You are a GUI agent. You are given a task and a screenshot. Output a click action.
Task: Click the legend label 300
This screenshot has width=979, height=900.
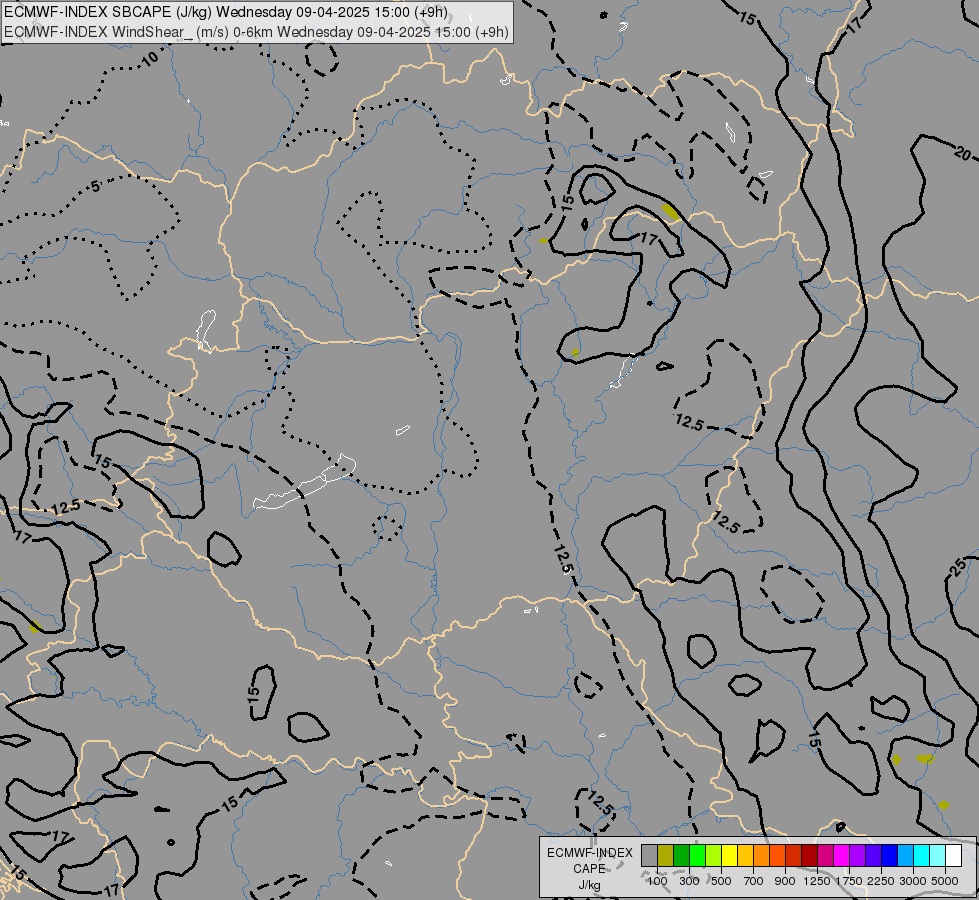[689, 881]
